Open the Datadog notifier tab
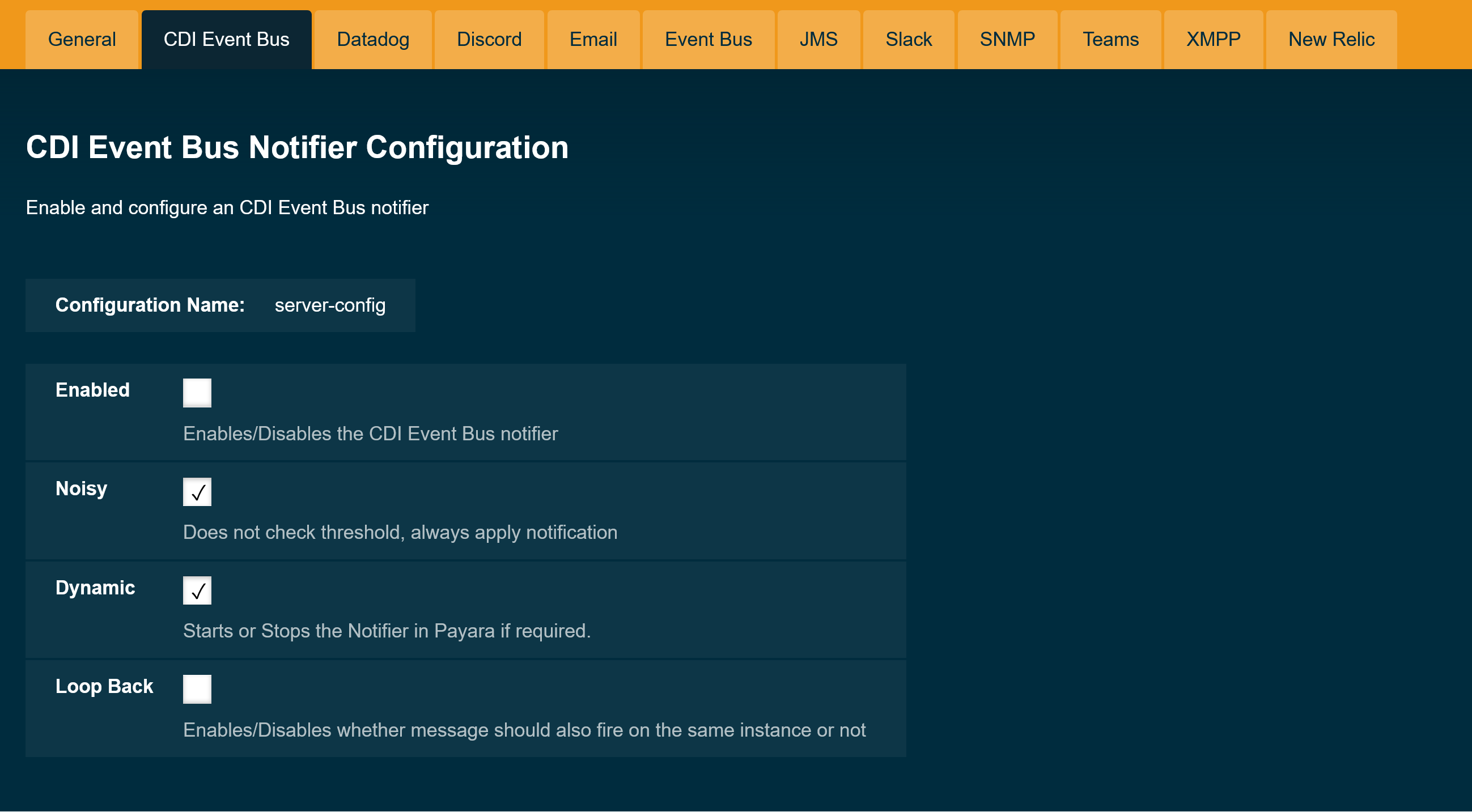Screen dimensions: 1472x812 pos(372,39)
